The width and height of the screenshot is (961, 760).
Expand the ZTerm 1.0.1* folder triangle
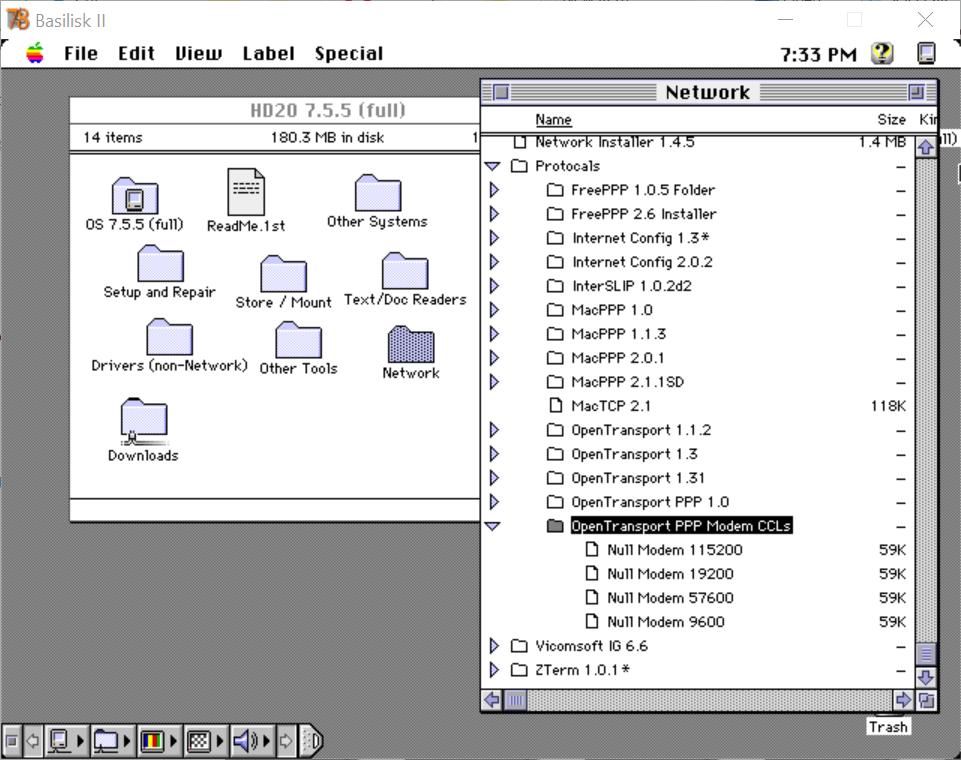(494, 670)
